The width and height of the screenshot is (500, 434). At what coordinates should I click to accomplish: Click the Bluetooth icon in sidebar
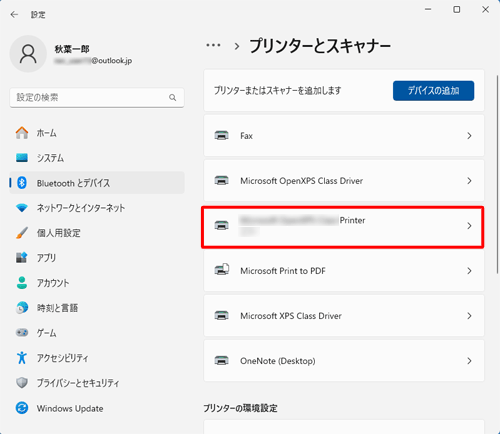[x=22, y=183]
